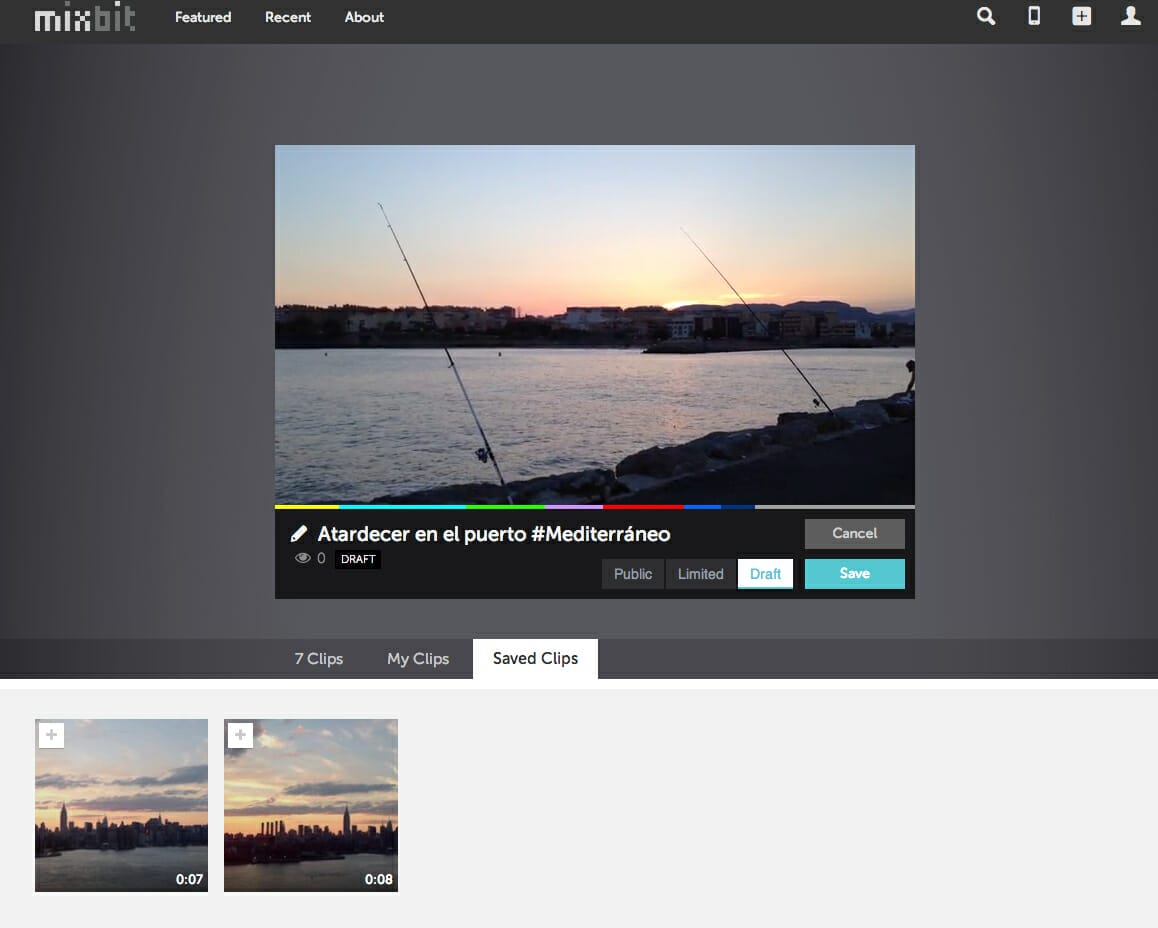Click the mobile app icon
The height and width of the screenshot is (928, 1158).
coord(1034,16)
